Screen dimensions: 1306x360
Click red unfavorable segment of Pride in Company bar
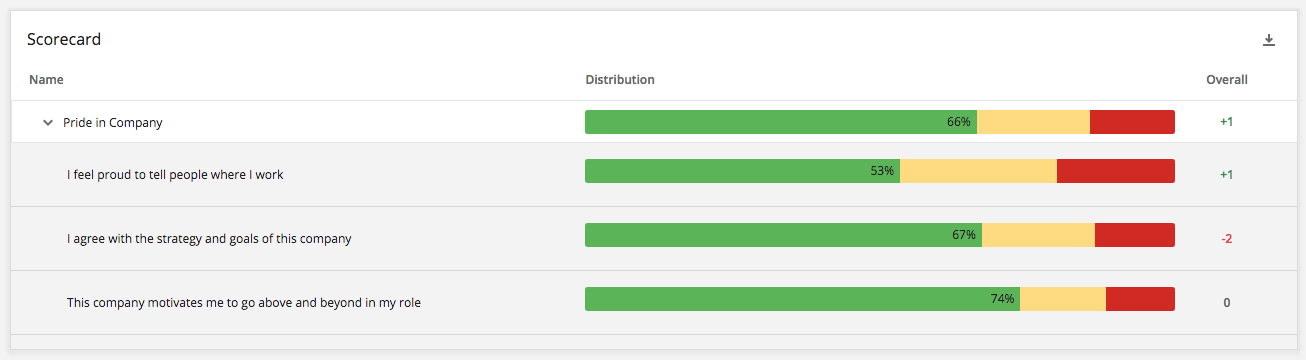pos(1132,122)
